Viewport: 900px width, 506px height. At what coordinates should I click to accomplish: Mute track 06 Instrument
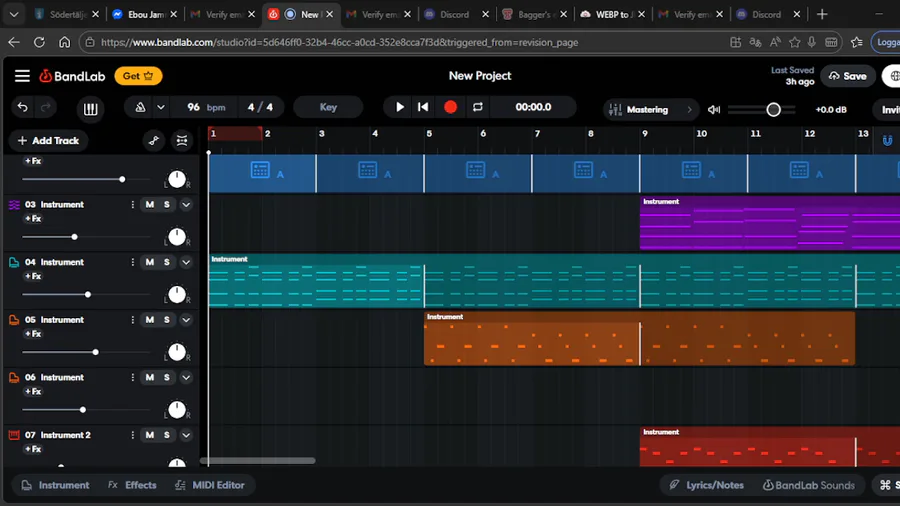click(150, 377)
